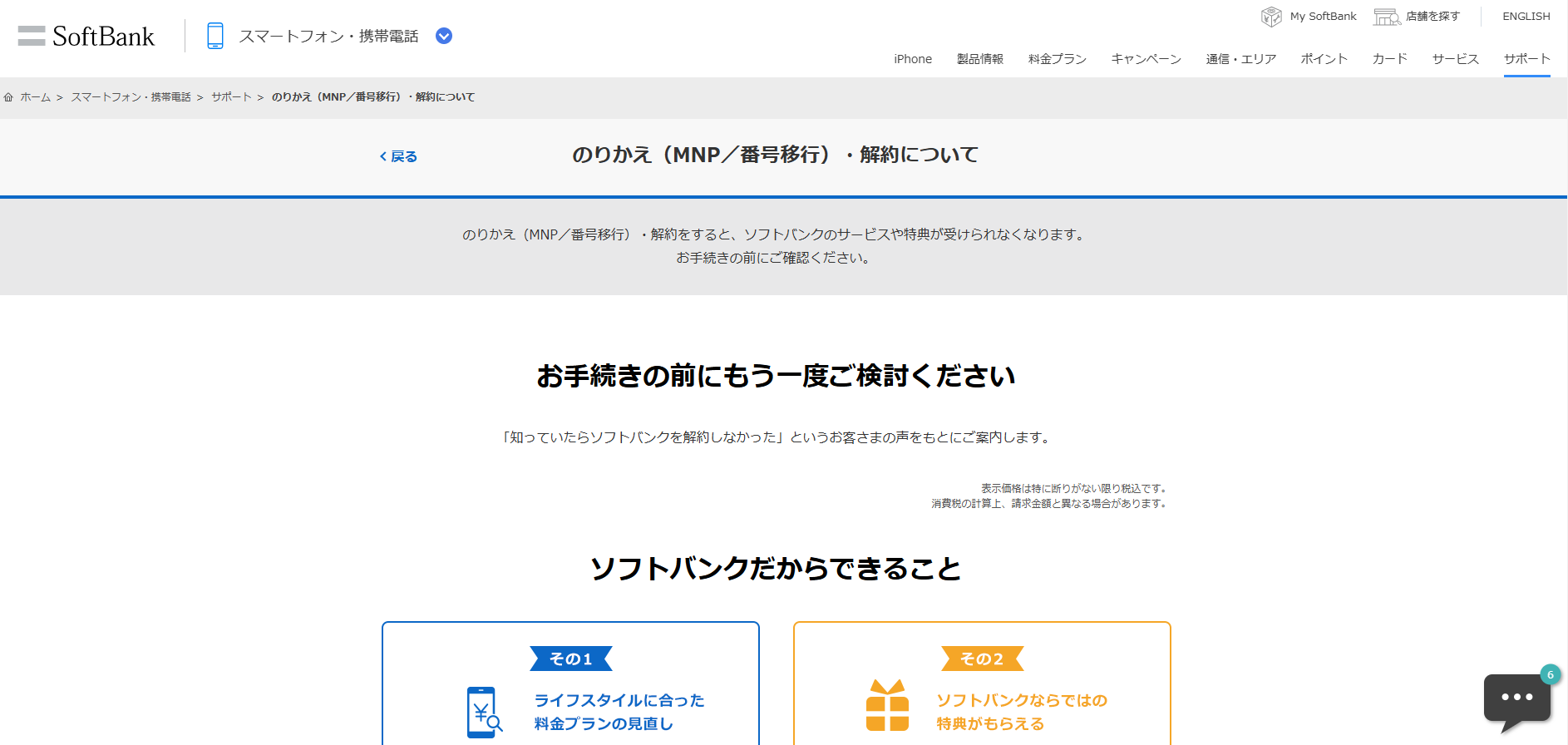
Task: Click the page title のりかえ（MNP／番号移行）・解約について
Action: click(x=775, y=155)
